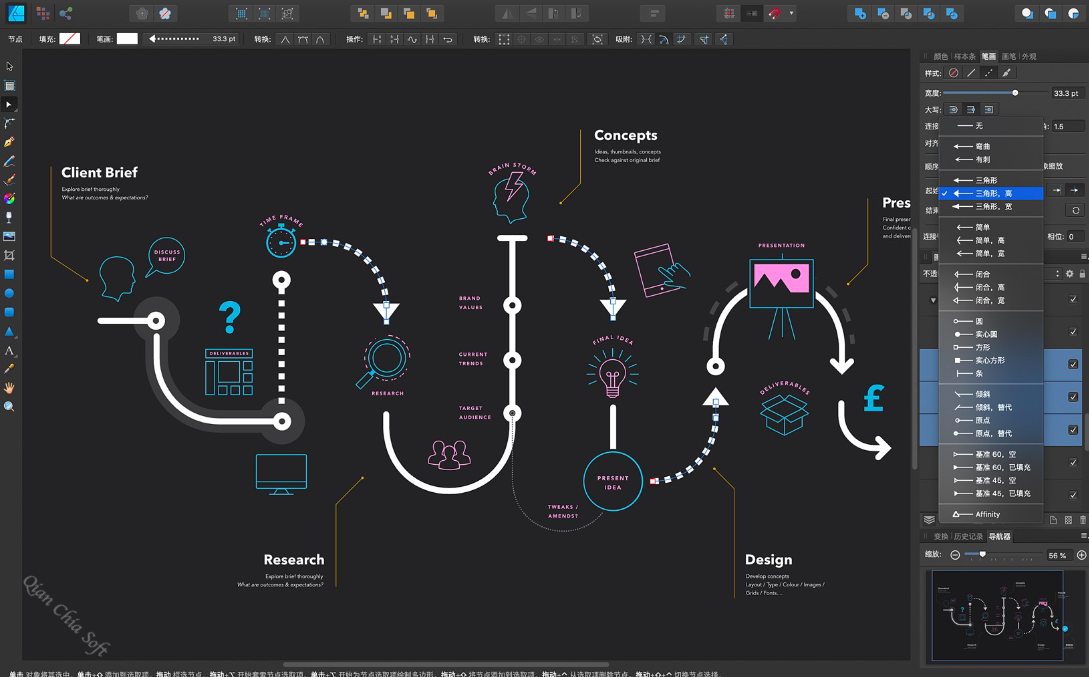Select the Place Image tool
Screen dimensions: 1089x677
[x=9, y=236]
